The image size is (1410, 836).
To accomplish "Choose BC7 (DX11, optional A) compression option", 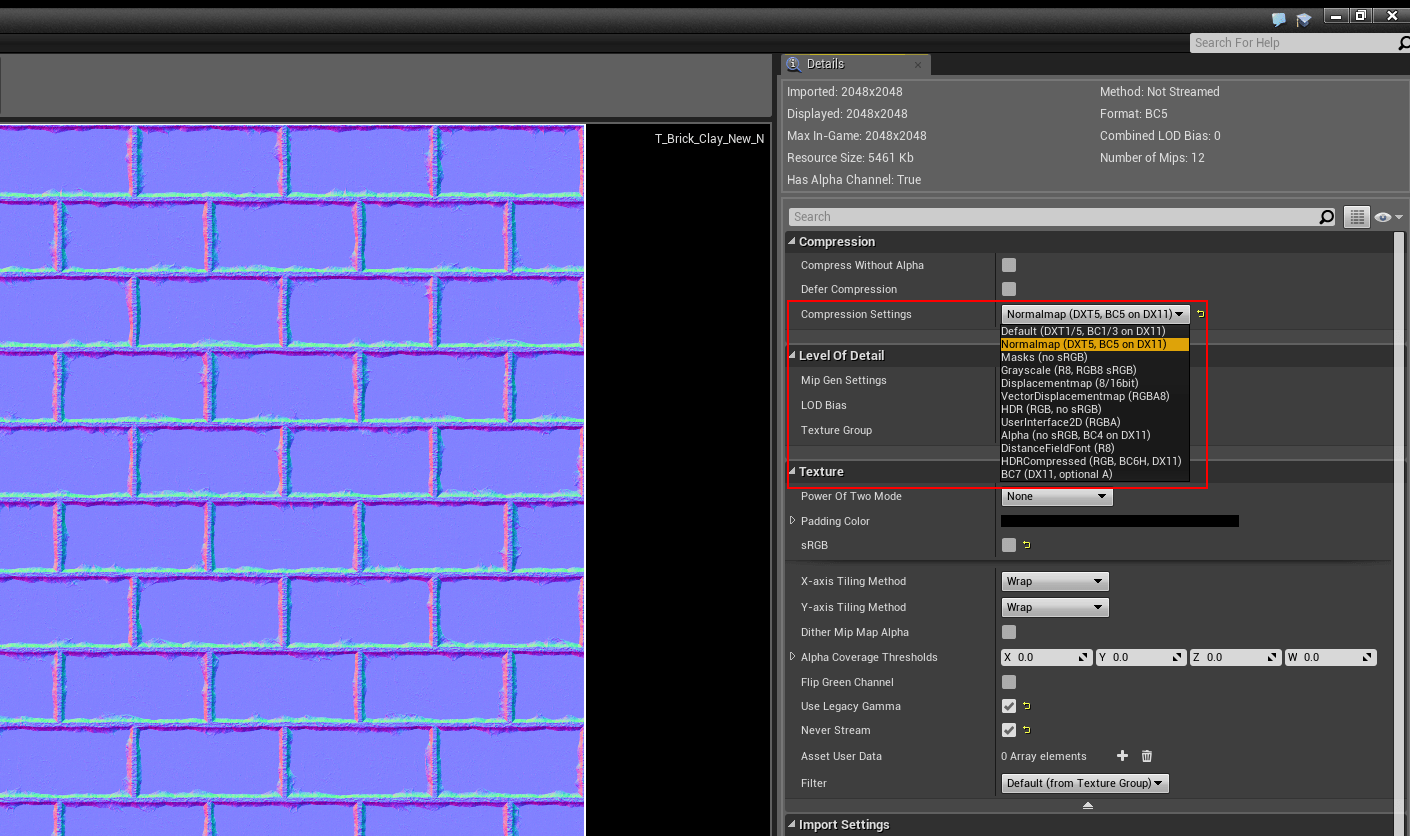I will [1056, 474].
